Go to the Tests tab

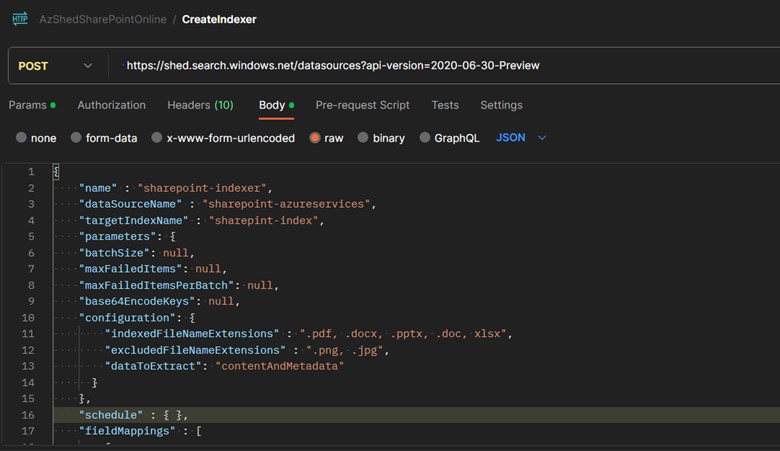coord(445,105)
